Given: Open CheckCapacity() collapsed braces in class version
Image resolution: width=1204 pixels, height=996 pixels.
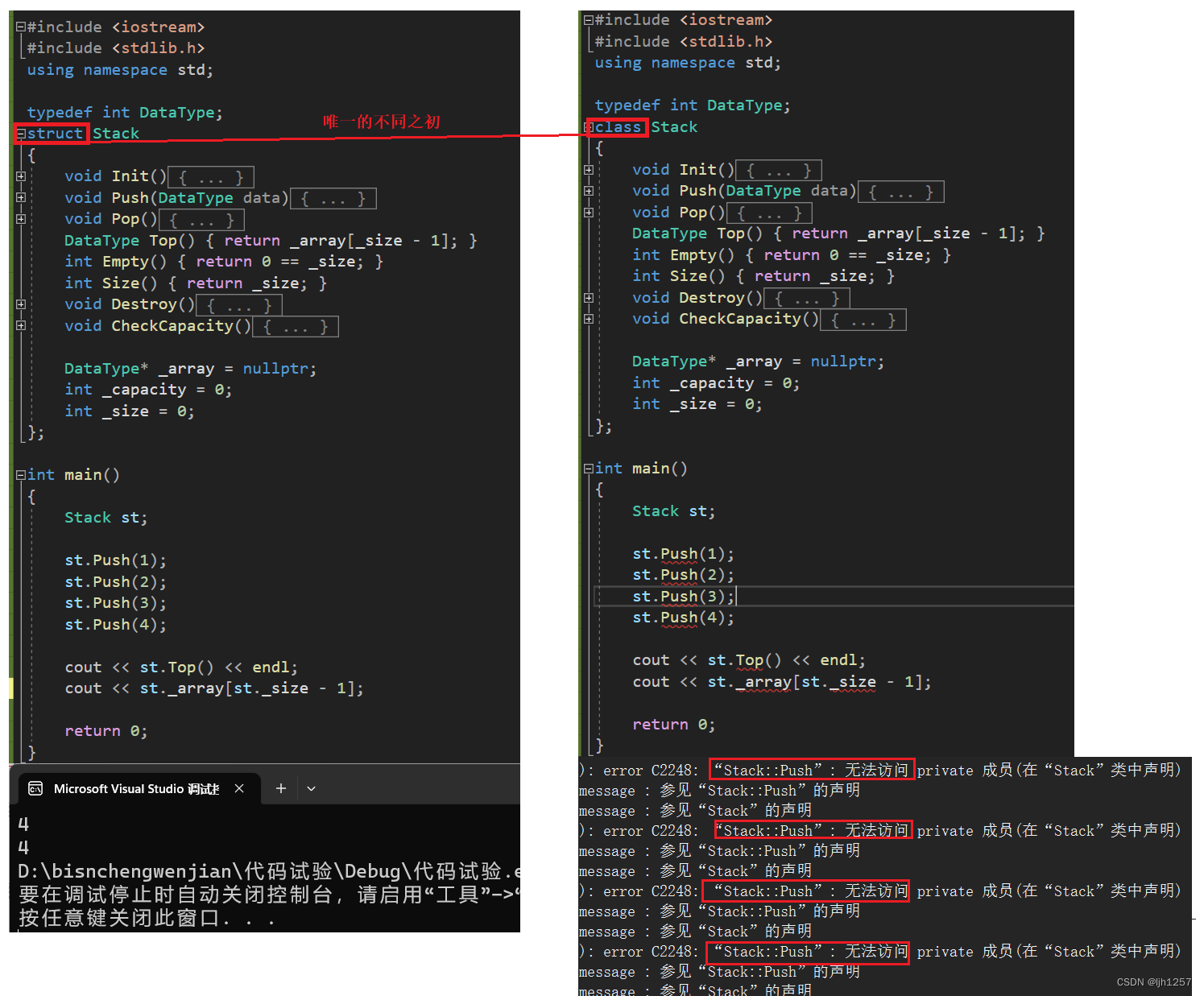Looking at the screenshot, I should coord(863,320).
